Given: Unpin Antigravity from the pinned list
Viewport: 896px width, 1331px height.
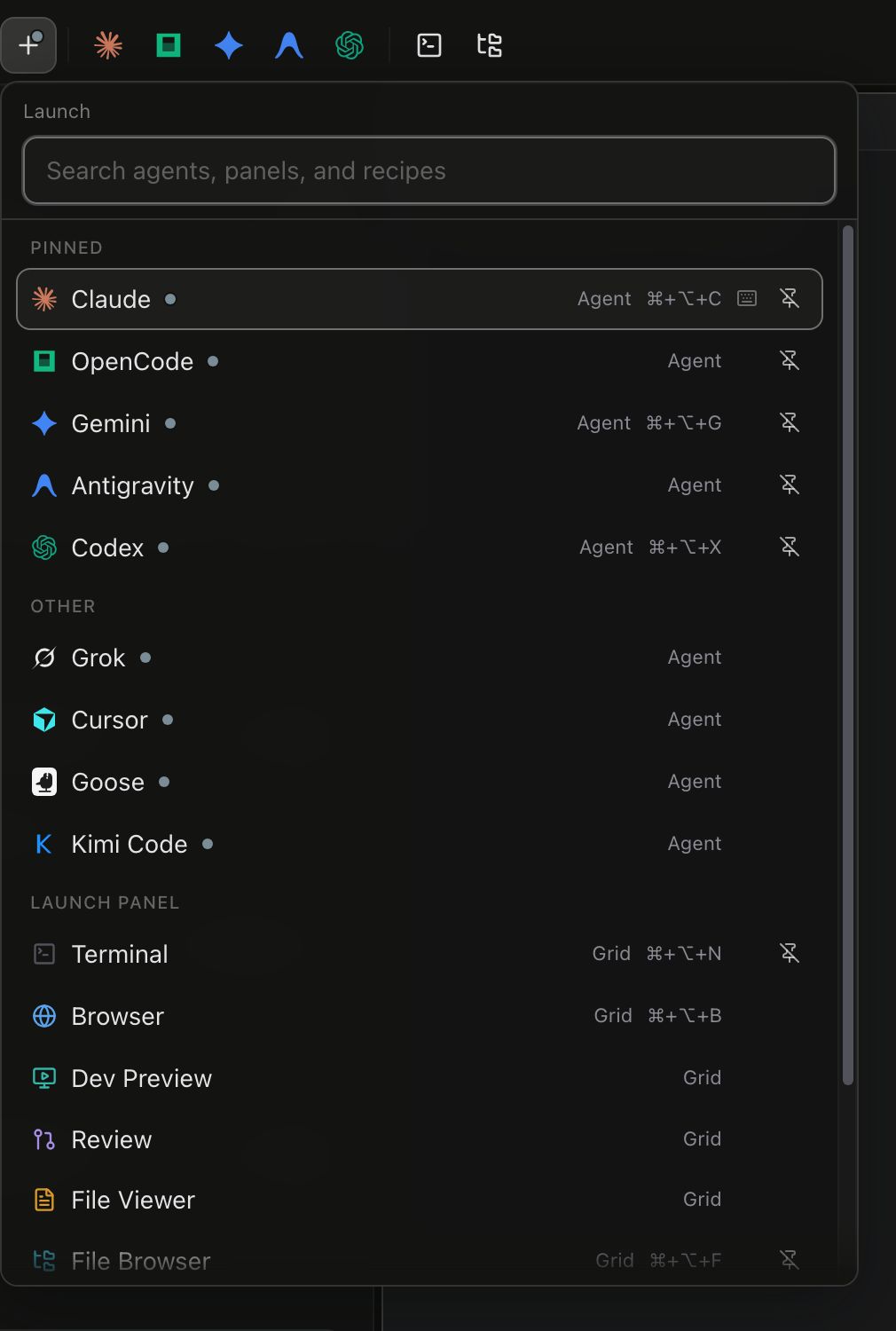Looking at the screenshot, I should coord(790,484).
